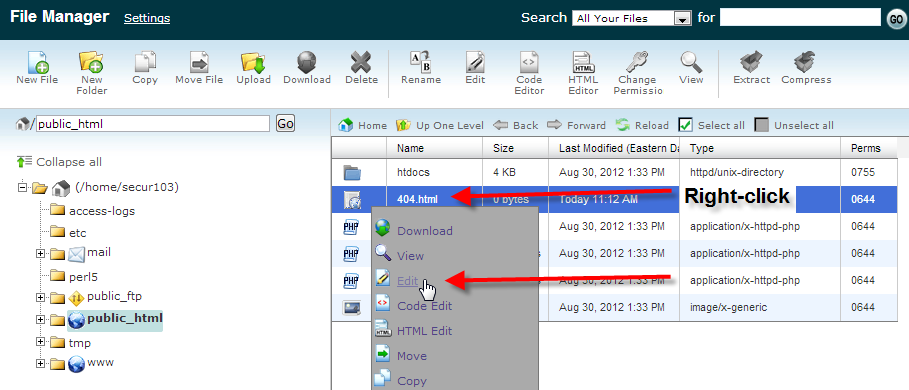Click the image/x-generic type cell
Image resolution: width=909 pixels, height=390 pixels.
click(x=728, y=307)
